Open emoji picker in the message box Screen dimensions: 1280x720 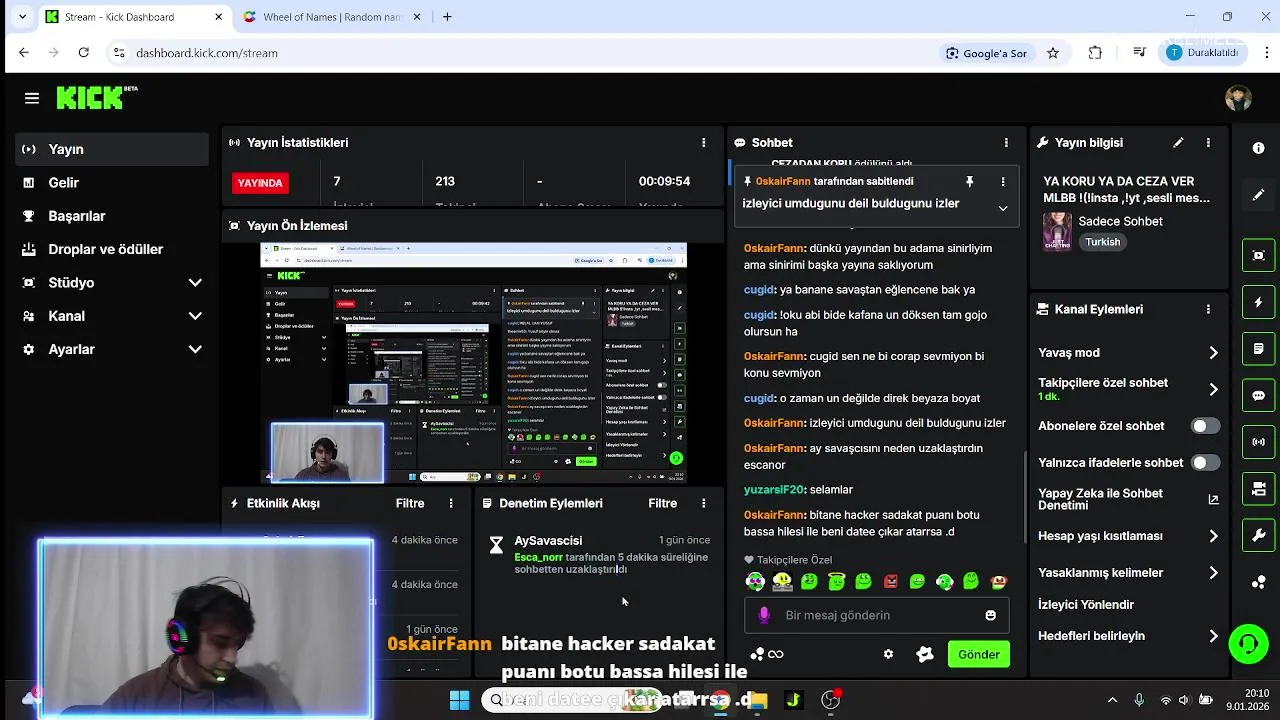990,615
